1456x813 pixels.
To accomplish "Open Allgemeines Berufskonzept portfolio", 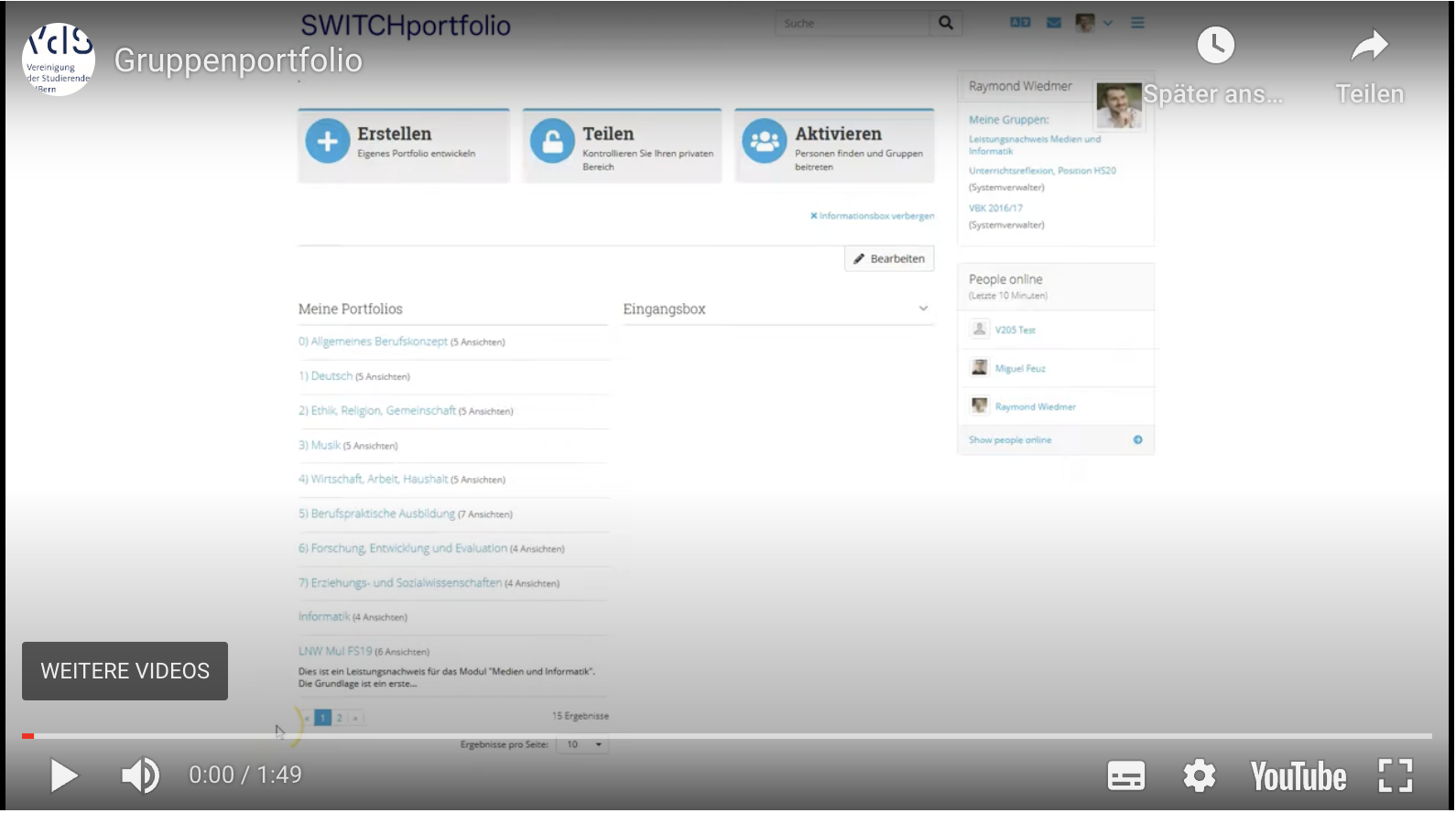I will (x=373, y=341).
